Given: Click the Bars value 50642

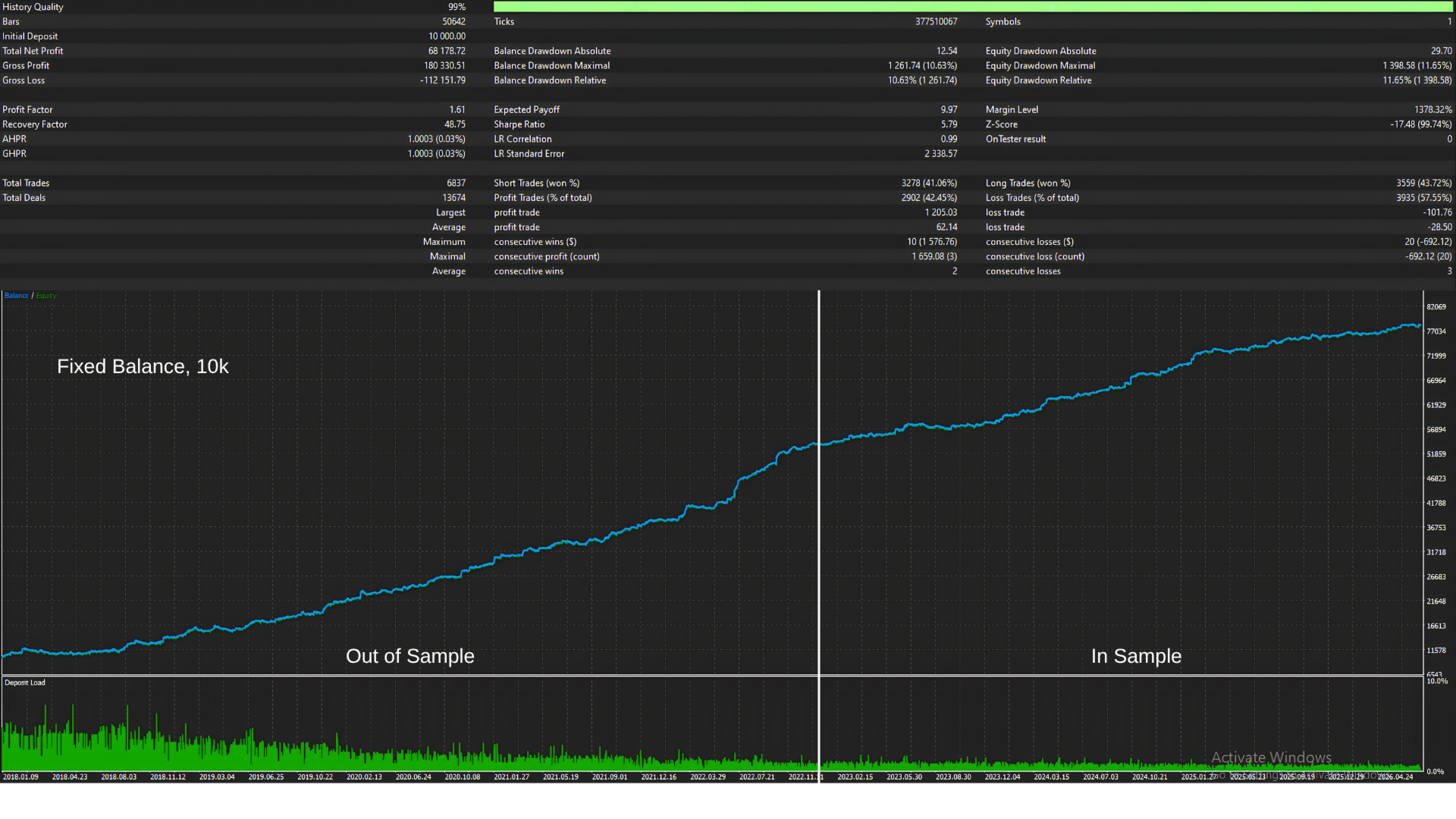Looking at the screenshot, I should tap(453, 21).
